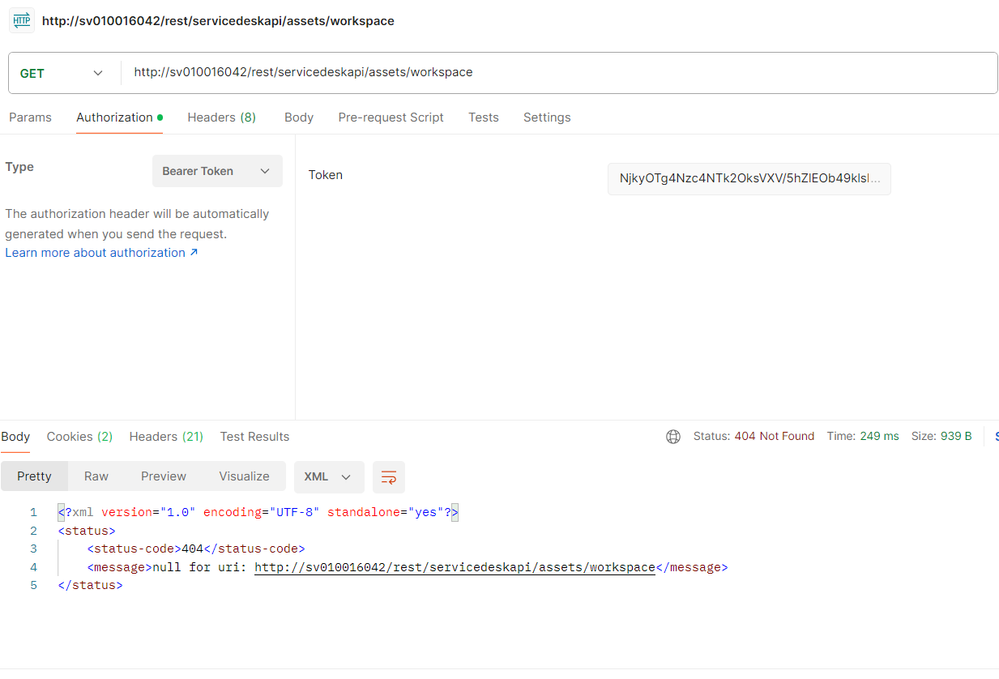Open the Settings tab
The height and width of the screenshot is (679, 999).
[547, 118]
